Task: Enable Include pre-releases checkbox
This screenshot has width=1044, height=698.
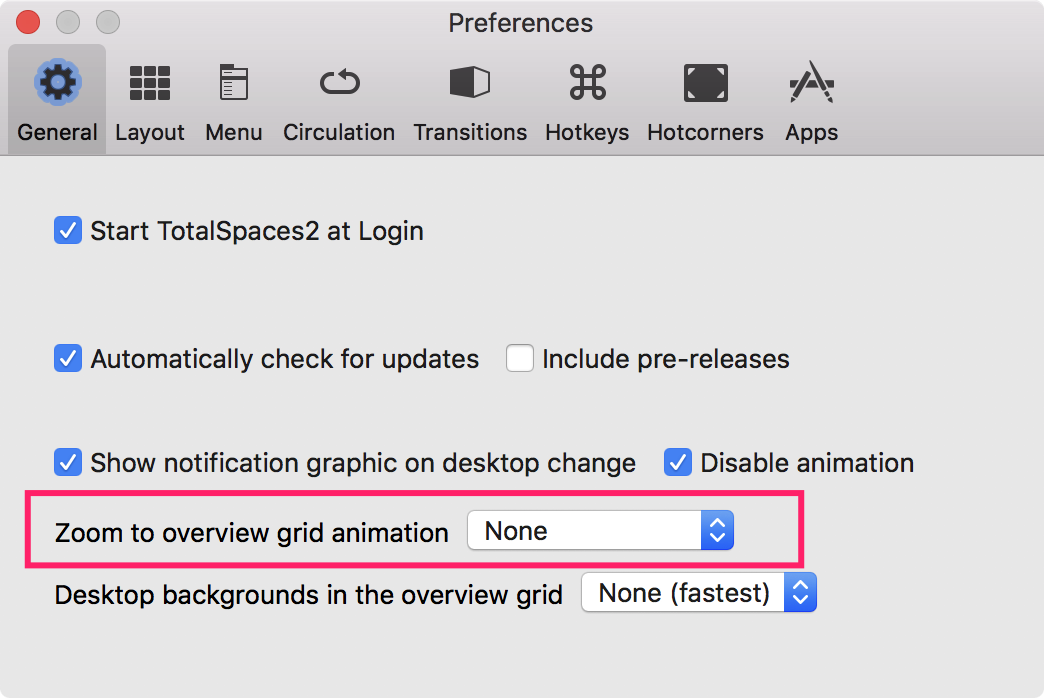Action: click(520, 359)
